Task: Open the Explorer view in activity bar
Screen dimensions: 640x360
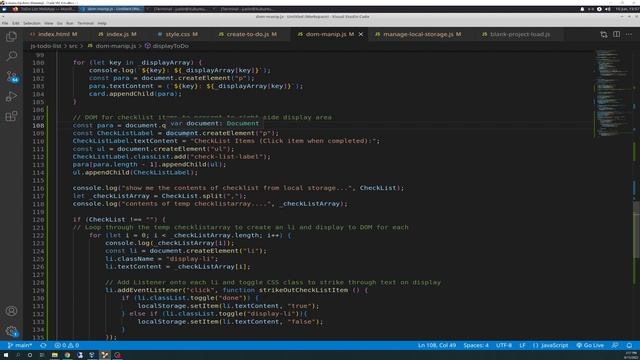Action: 11,37
